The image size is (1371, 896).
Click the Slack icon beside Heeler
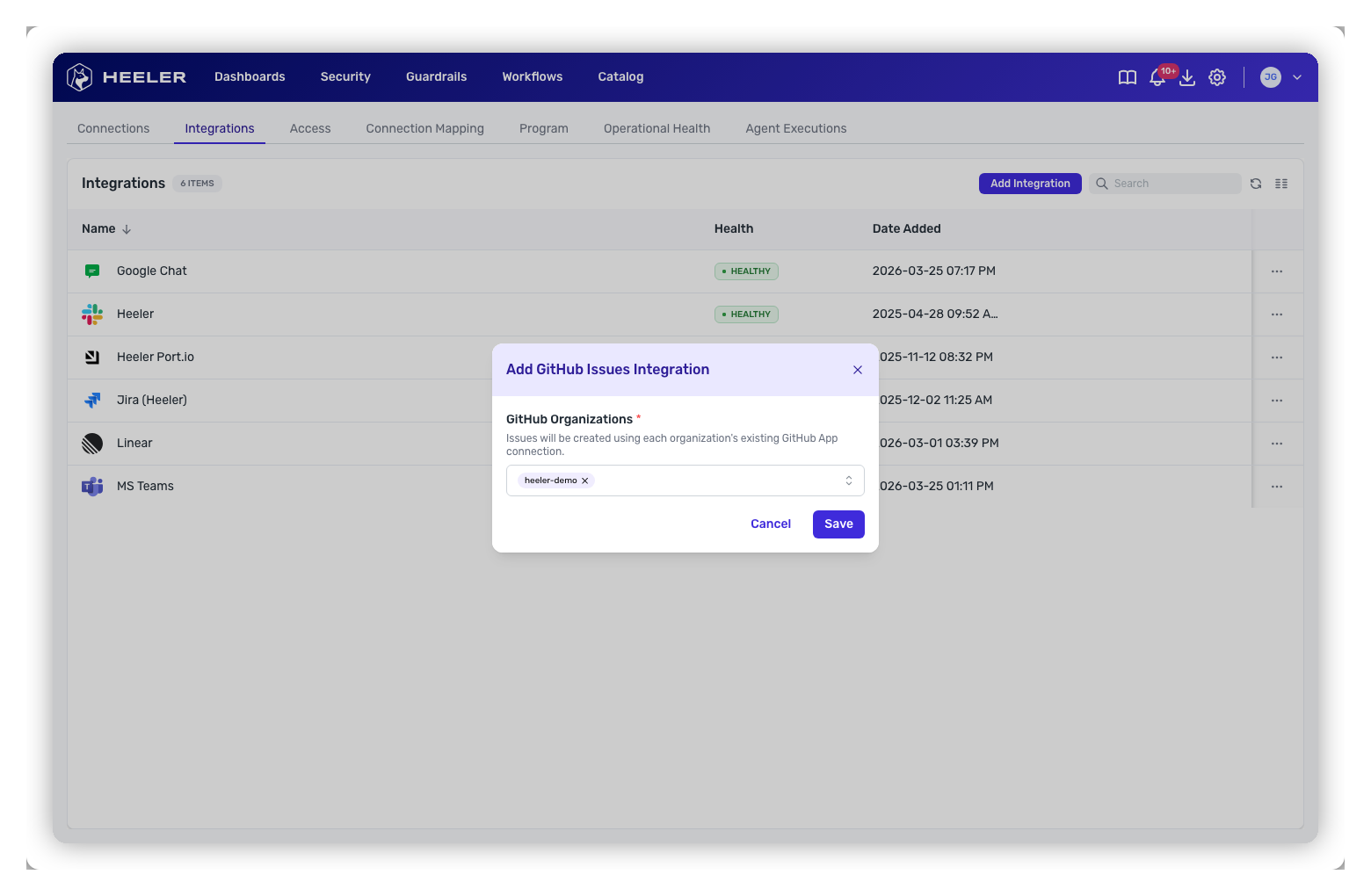coord(92,314)
